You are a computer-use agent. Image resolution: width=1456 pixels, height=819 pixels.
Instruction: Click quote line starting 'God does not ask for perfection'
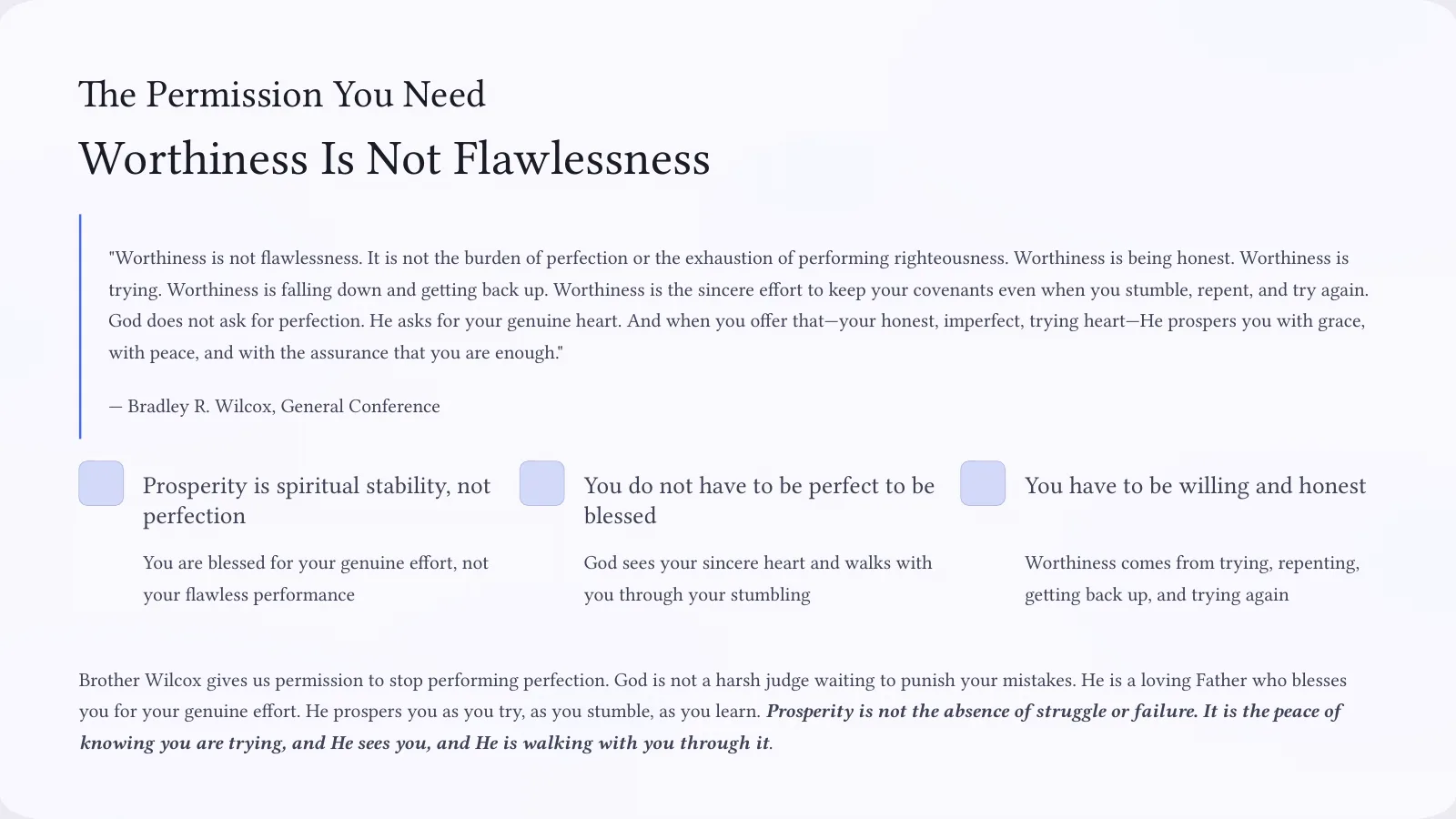click(x=736, y=321)
